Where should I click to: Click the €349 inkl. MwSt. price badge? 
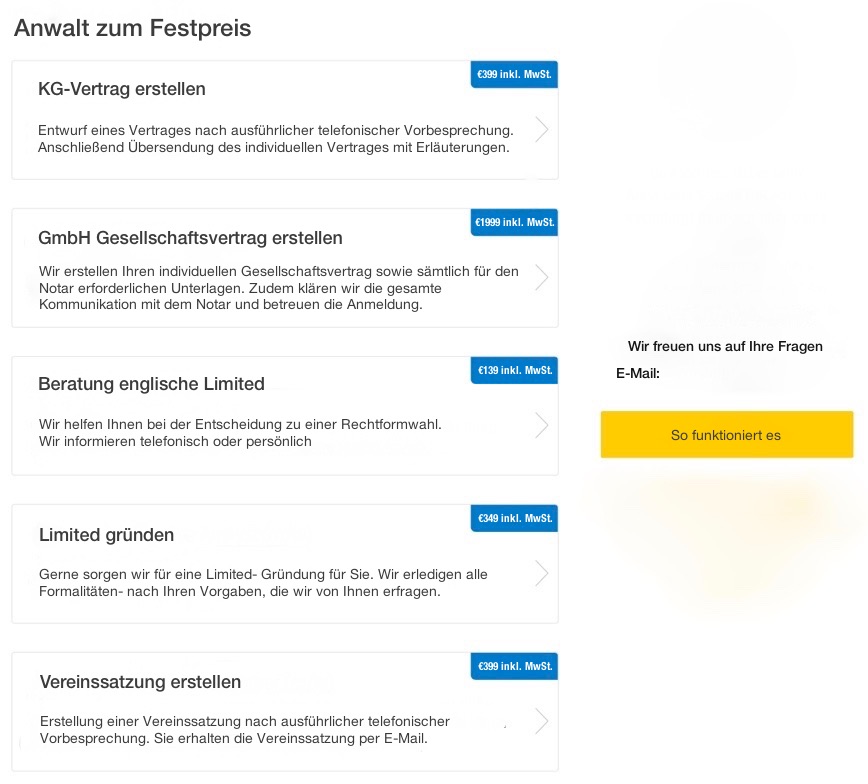coord(514,518)
